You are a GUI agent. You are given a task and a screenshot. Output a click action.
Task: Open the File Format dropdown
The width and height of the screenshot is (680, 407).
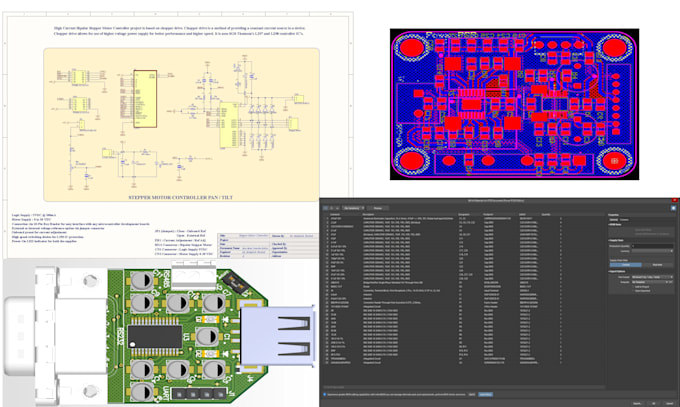point(652,277)
